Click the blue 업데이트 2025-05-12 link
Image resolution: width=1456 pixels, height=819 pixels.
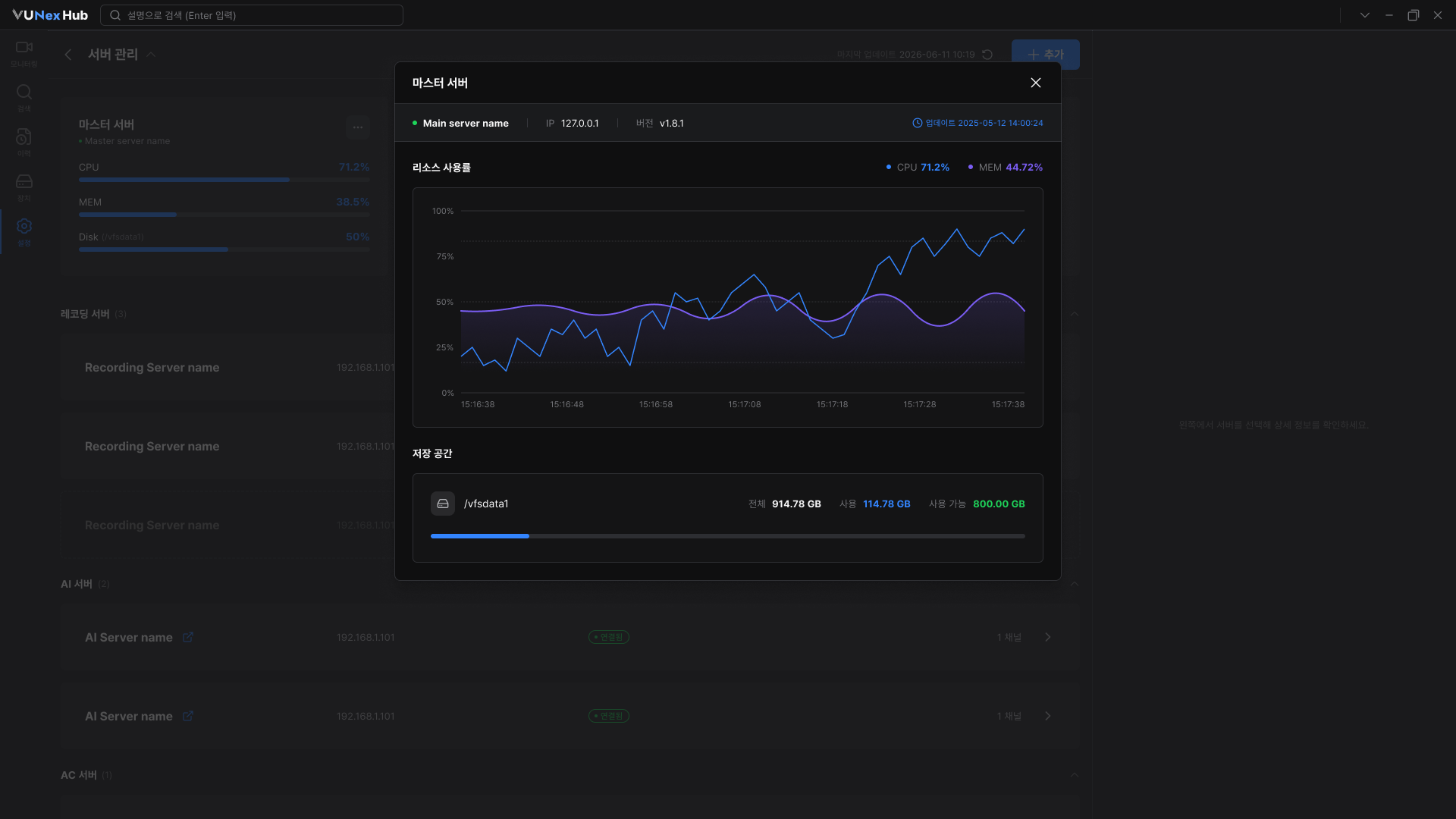[984, 123]
